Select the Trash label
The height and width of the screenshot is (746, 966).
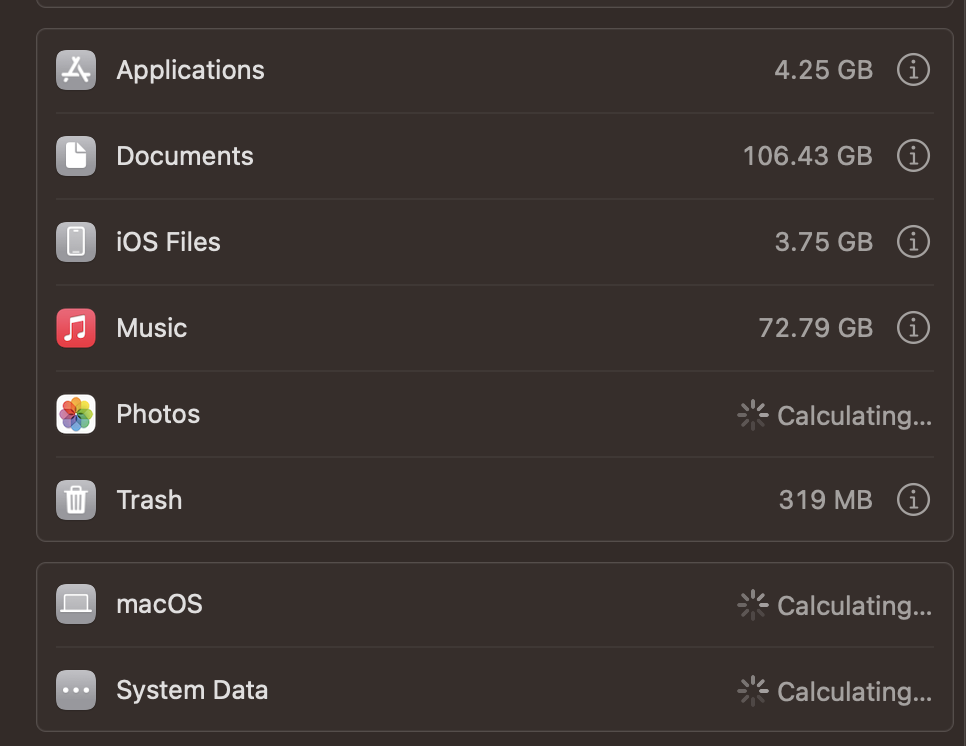click(149, 500)
